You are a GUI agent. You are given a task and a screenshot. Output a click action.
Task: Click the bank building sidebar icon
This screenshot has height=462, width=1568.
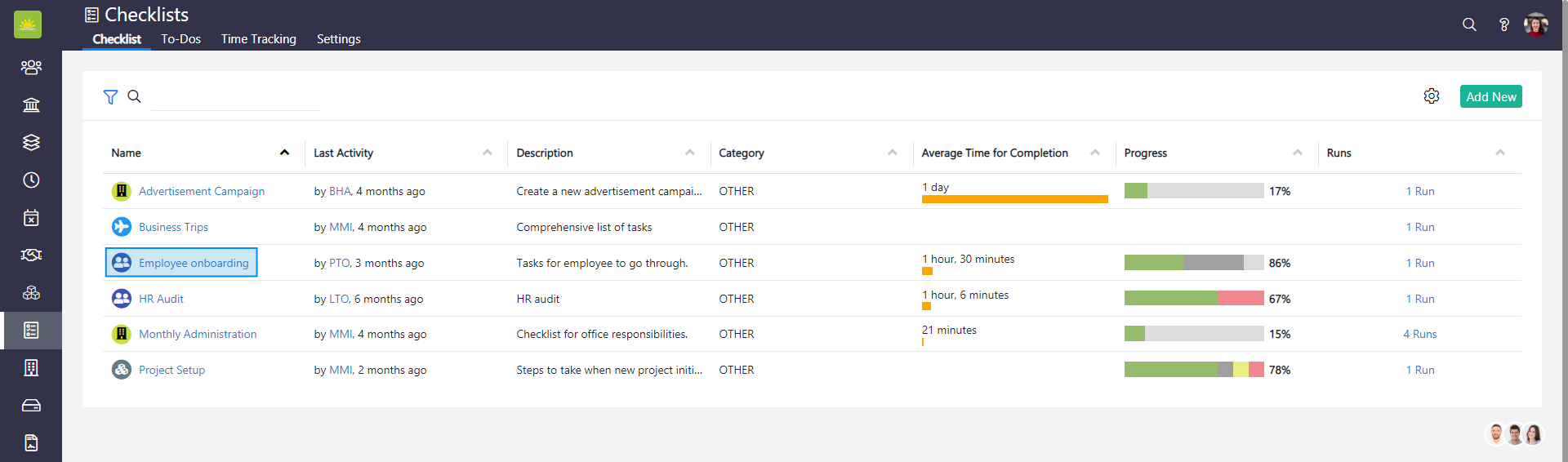pyautogui.click(x=31, y=104)
